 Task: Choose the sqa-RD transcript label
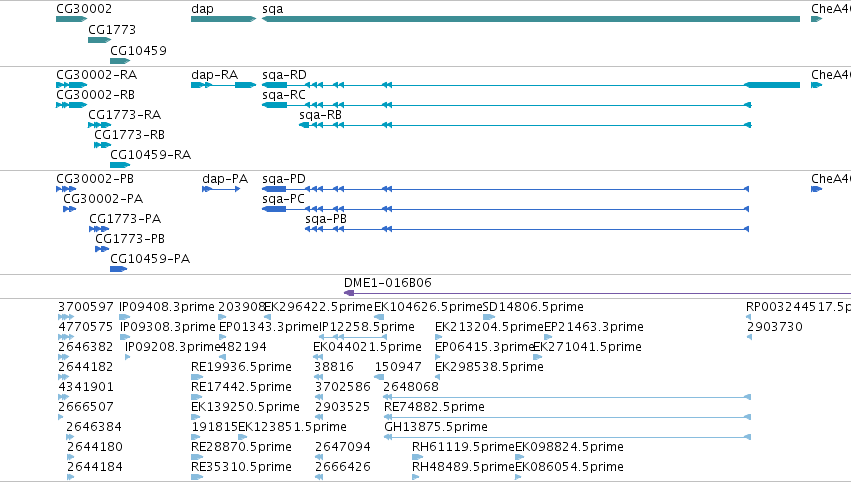pos(284,74)
